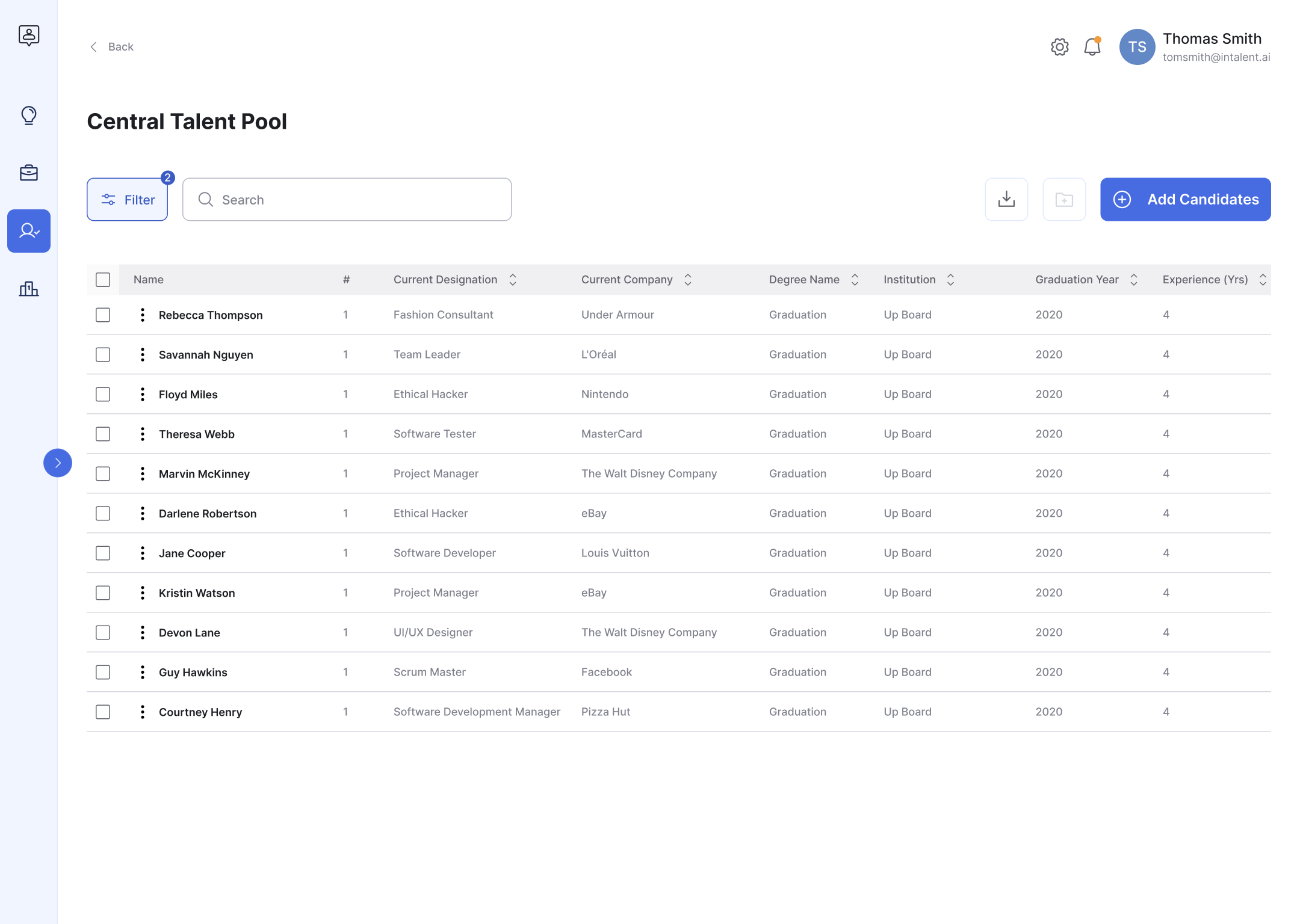
Task: Click the tomsmith@intalent.ai email text
Action: click(x=1216, y=57)
